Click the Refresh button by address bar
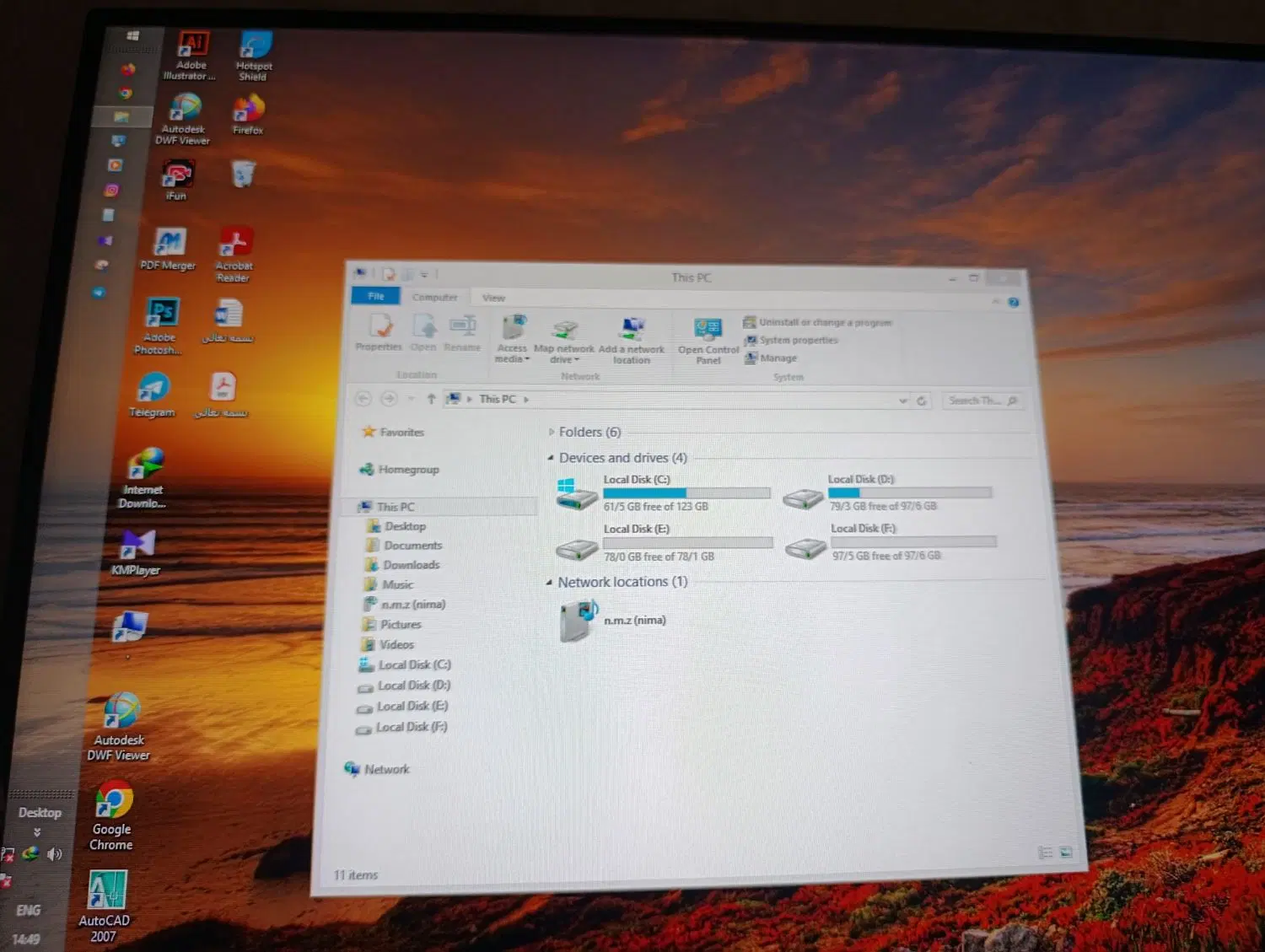The width and height of the screenshot is (1265, 952). click(x=922, y=401)
